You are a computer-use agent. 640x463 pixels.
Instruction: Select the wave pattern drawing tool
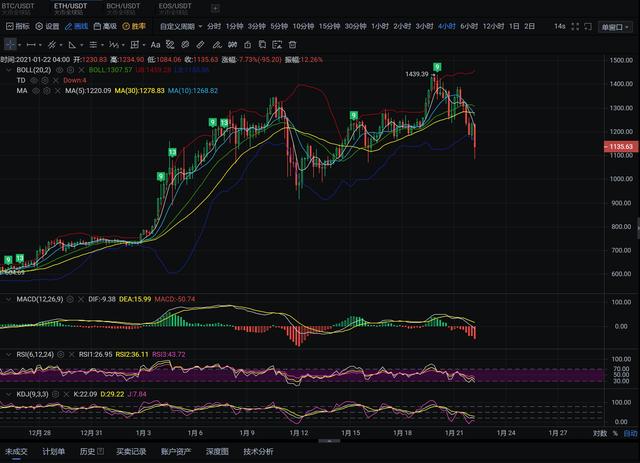click(x=114, y=45)
